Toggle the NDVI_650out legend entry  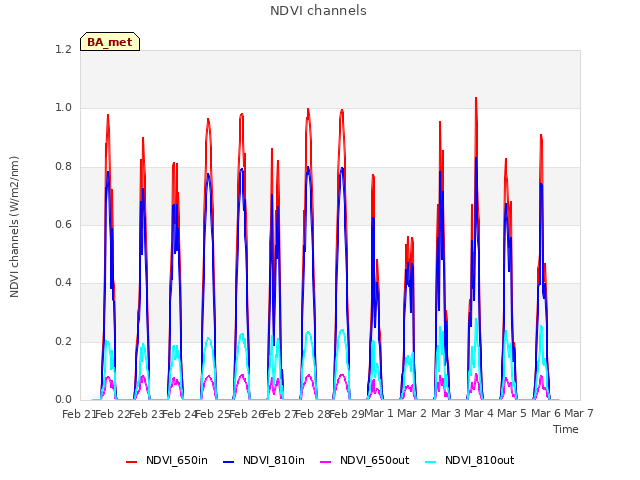click(x=364, y=460)
